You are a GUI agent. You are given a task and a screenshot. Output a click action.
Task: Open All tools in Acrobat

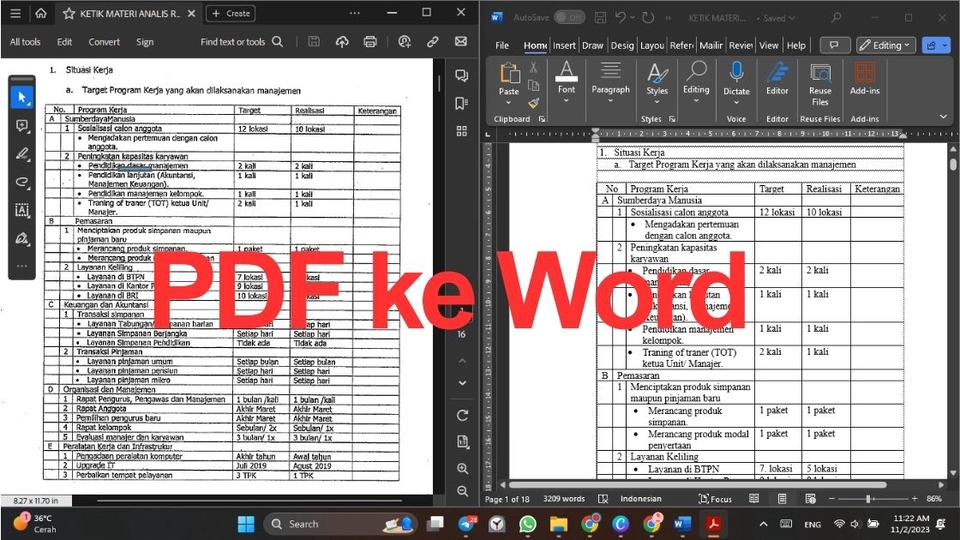point(25,42)
